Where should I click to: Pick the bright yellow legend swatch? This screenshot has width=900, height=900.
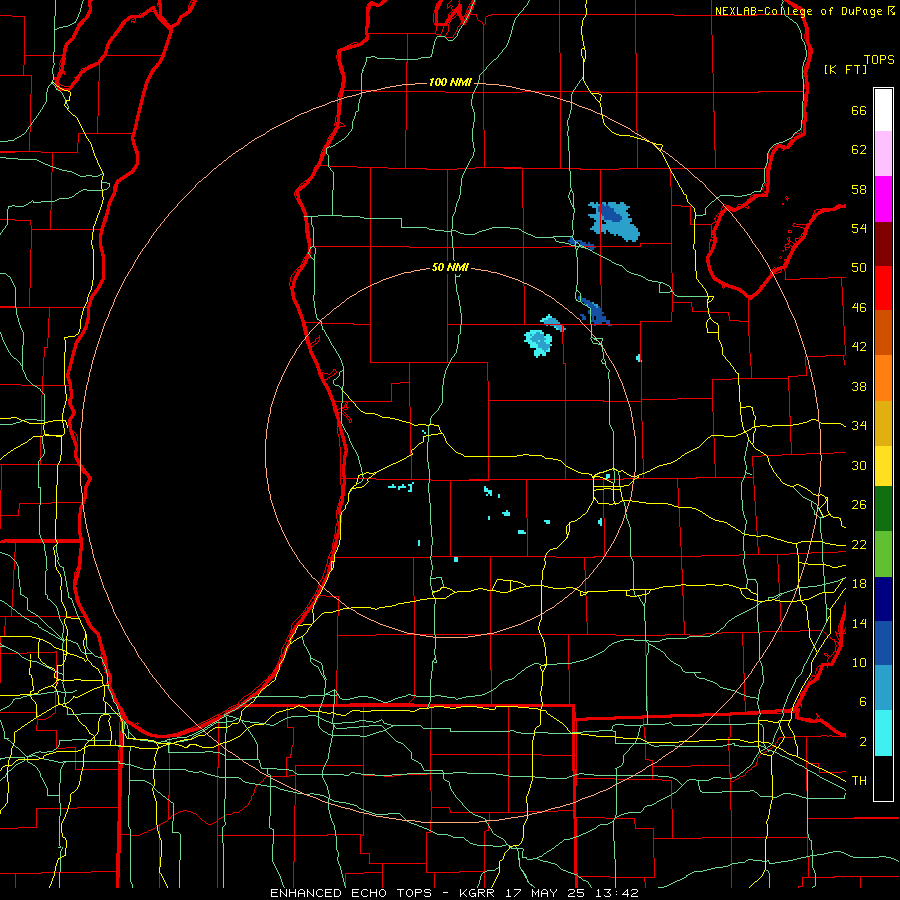(x=883, y=465)
